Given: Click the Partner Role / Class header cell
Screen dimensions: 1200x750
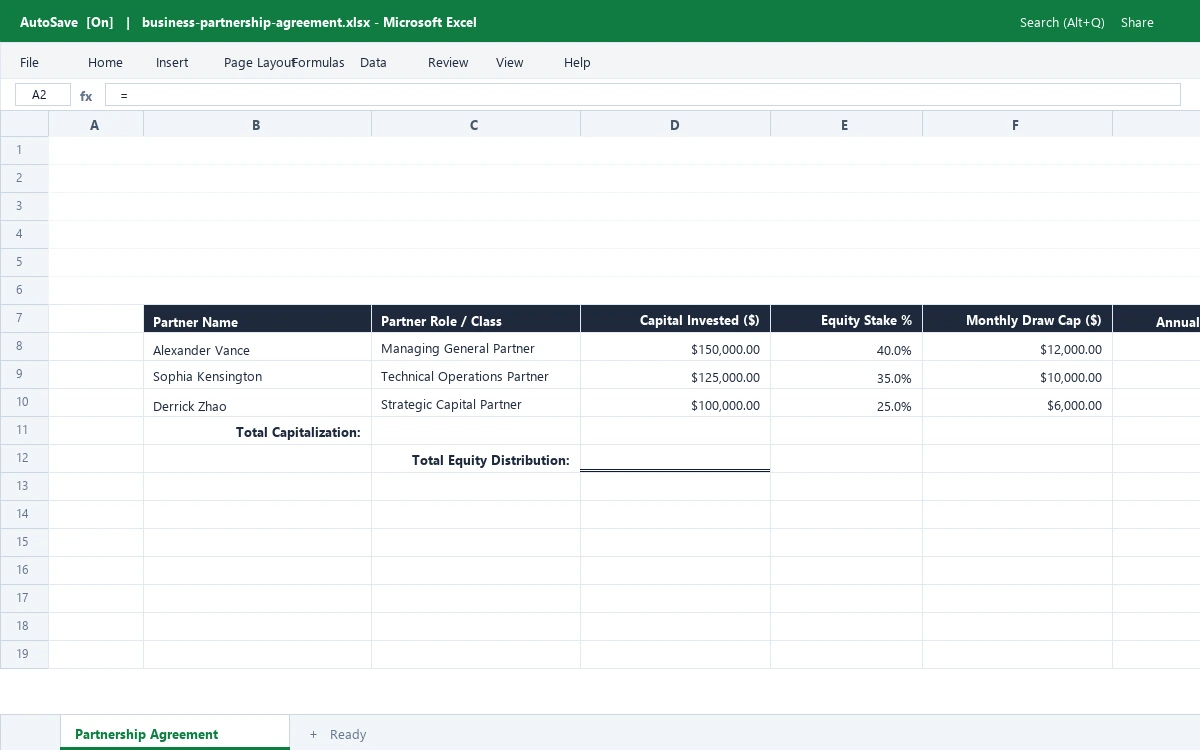Looking at the screenshot, I should click(475, 319).
